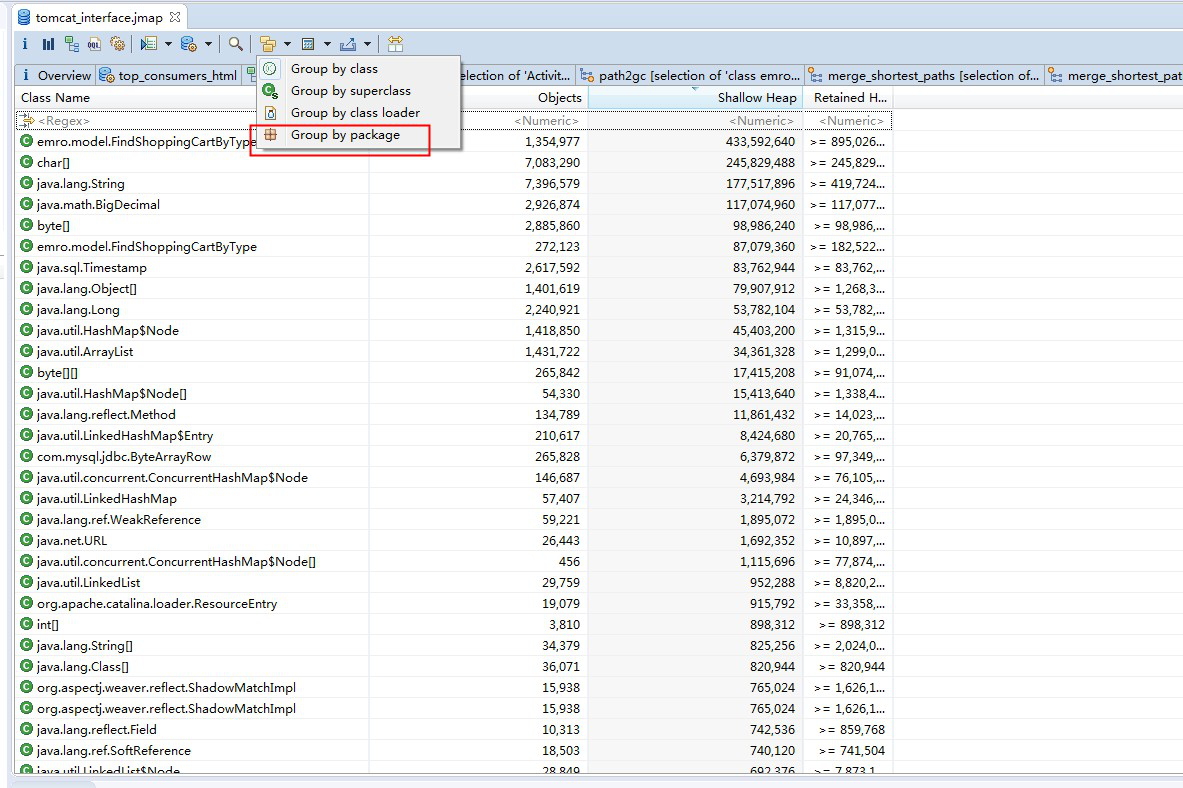Switch to the Overview tab
The height and width of the screenshot is (788, 1183).
[x=63, y=76]
